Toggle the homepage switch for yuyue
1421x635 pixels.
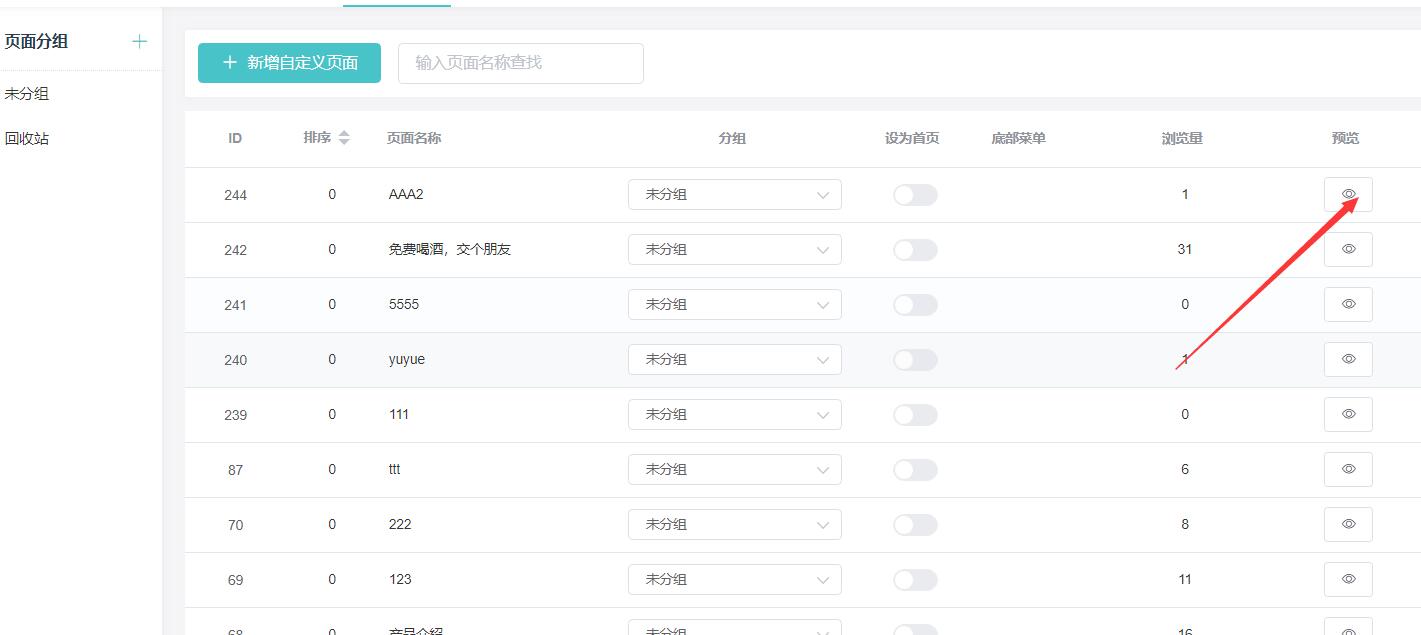(915, 360)
